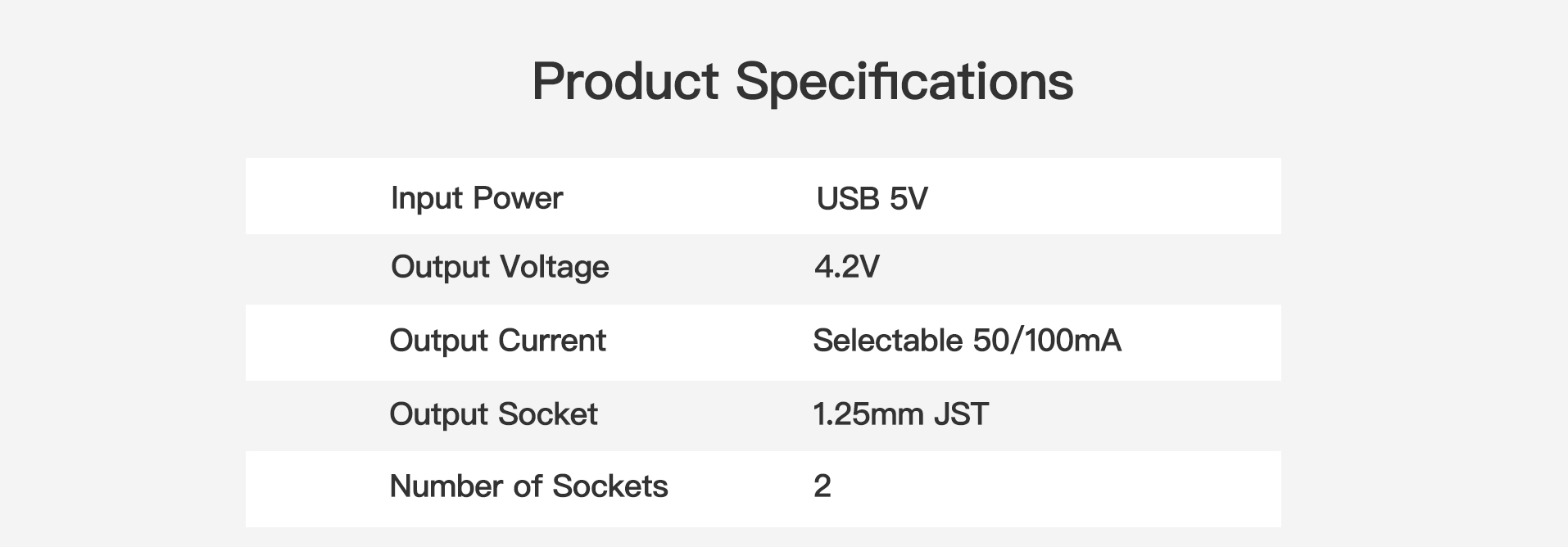Viewport: 1568px width, 547px height.
Task: Select the Output Current label
Action: click(x=497, y=341)
